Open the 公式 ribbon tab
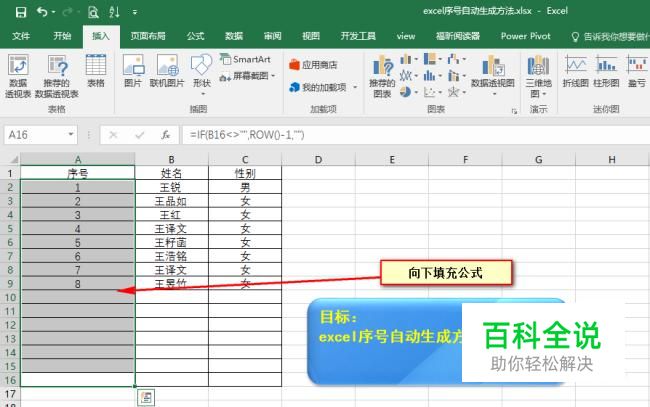 click(x=195, y=36)
